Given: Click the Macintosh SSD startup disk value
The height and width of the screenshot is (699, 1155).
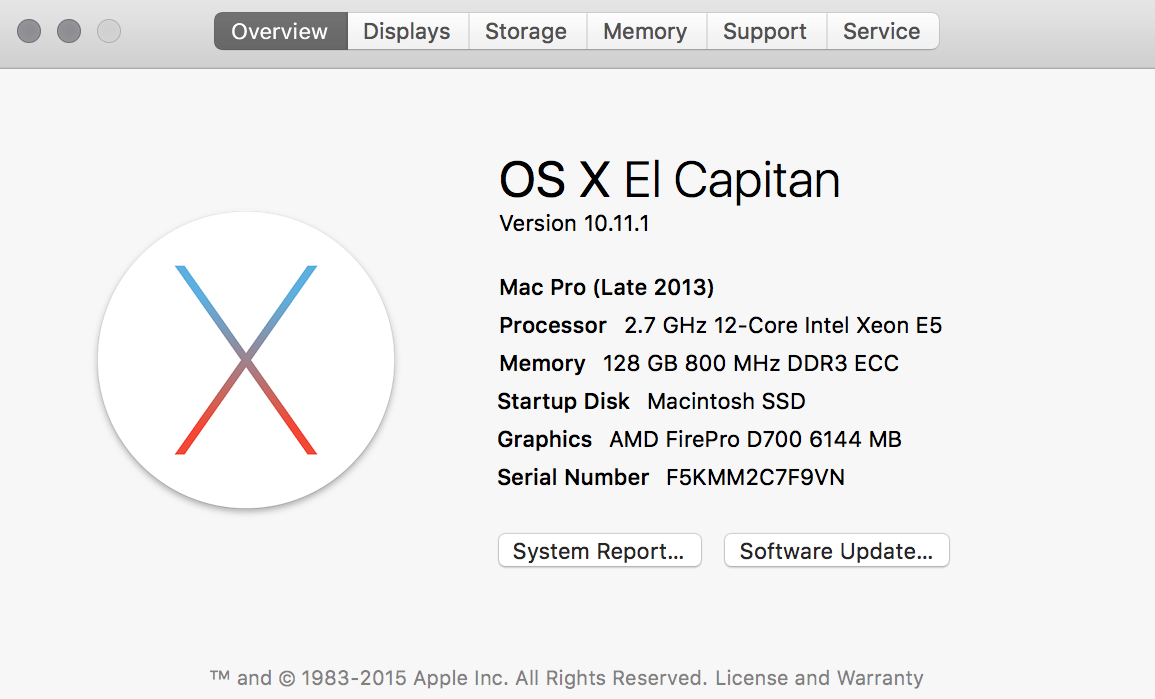Looking at the screenshot, I should [726, 402].
